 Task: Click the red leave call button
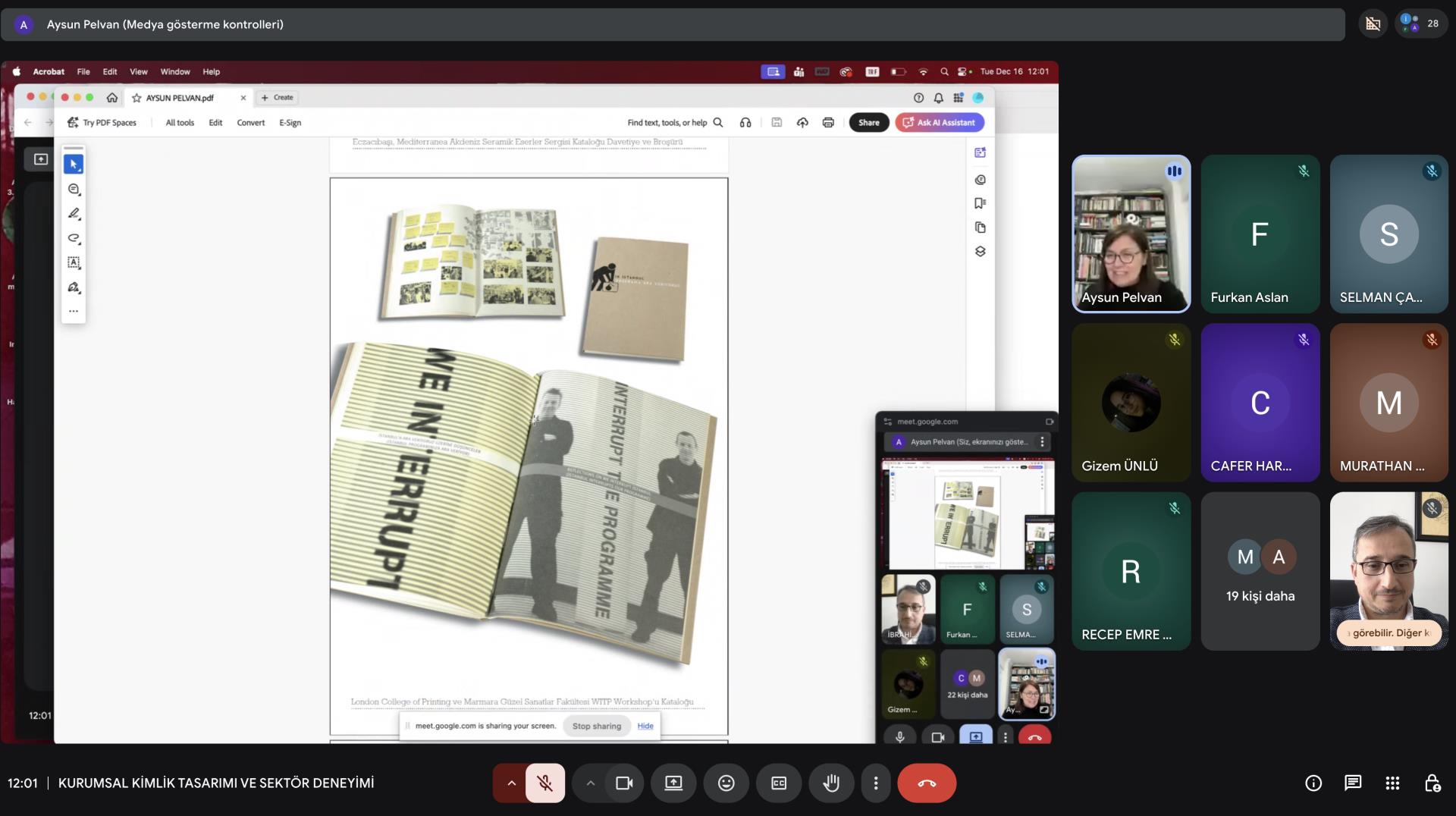click(927, 783)
